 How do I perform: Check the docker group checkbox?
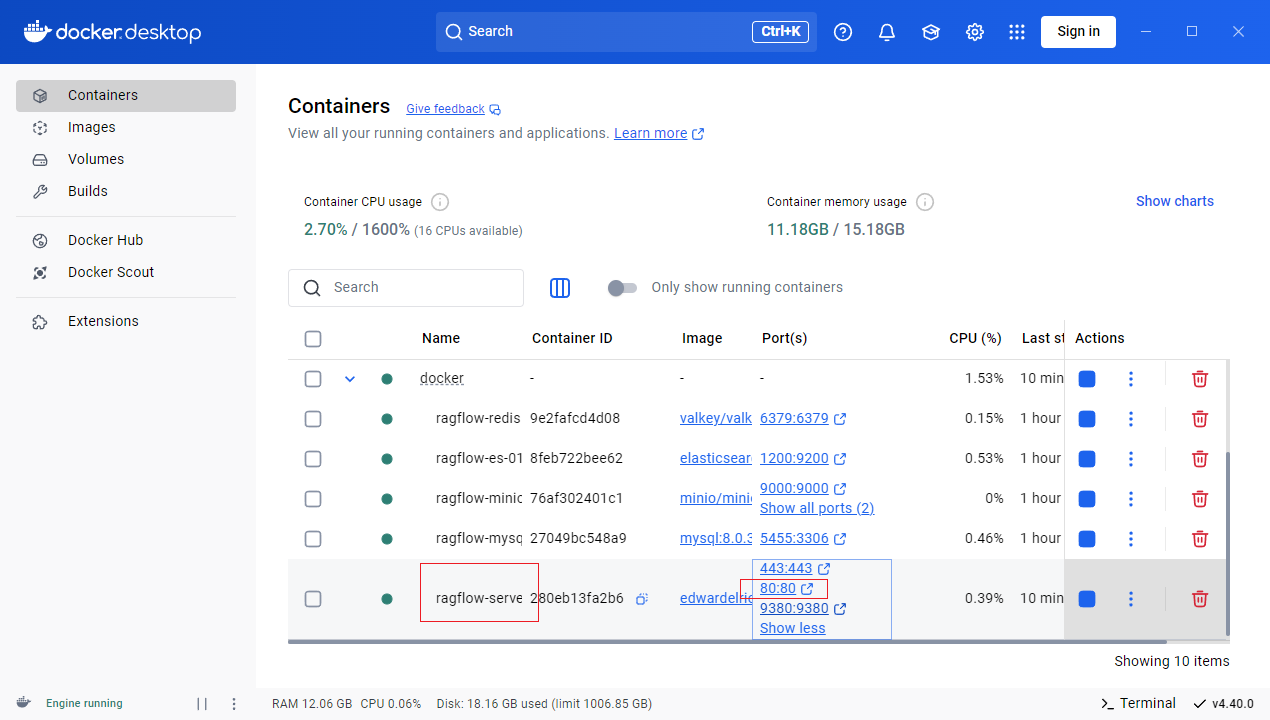313,379
